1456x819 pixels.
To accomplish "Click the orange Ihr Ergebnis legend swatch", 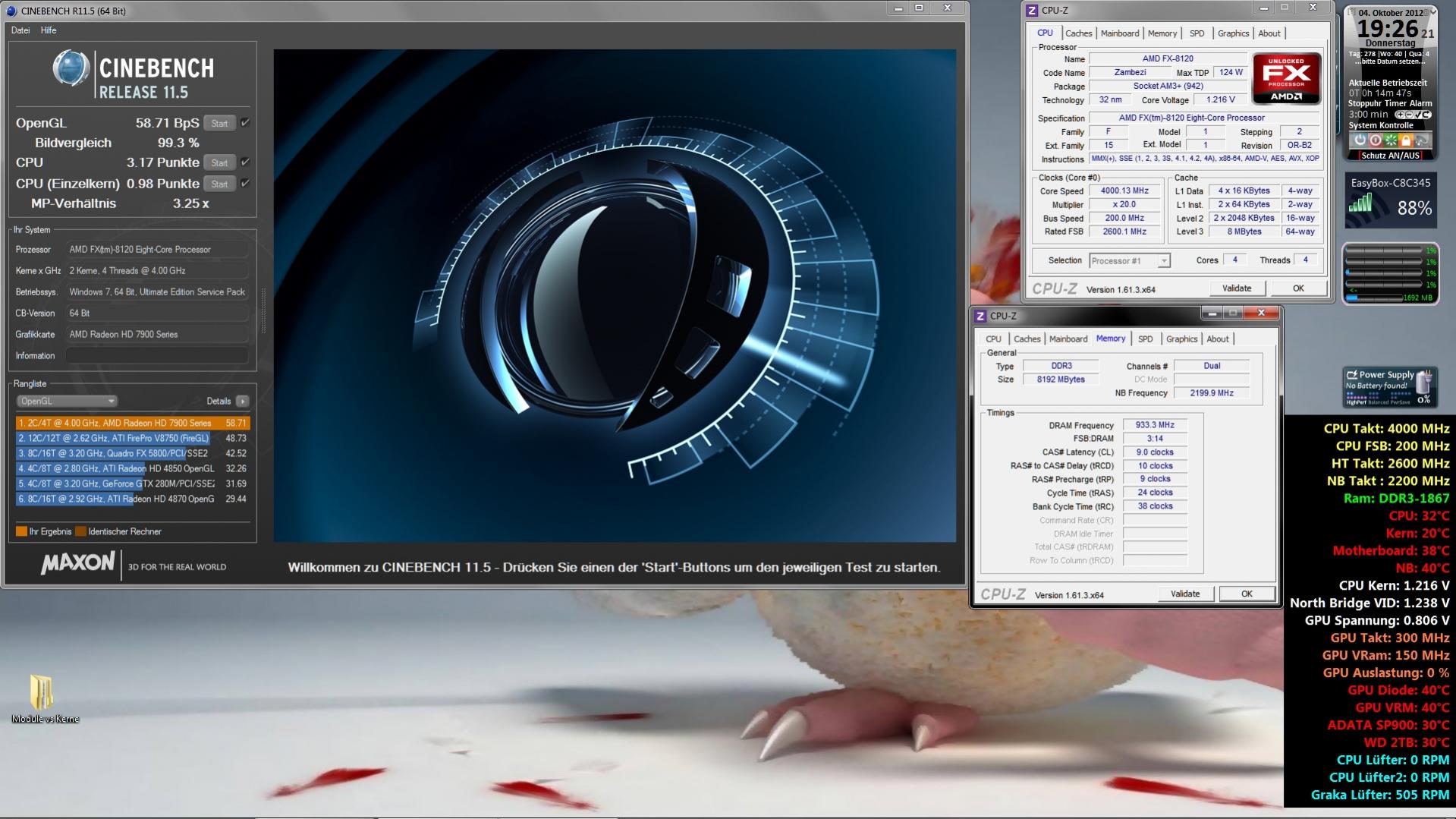I will click(21, 531).
